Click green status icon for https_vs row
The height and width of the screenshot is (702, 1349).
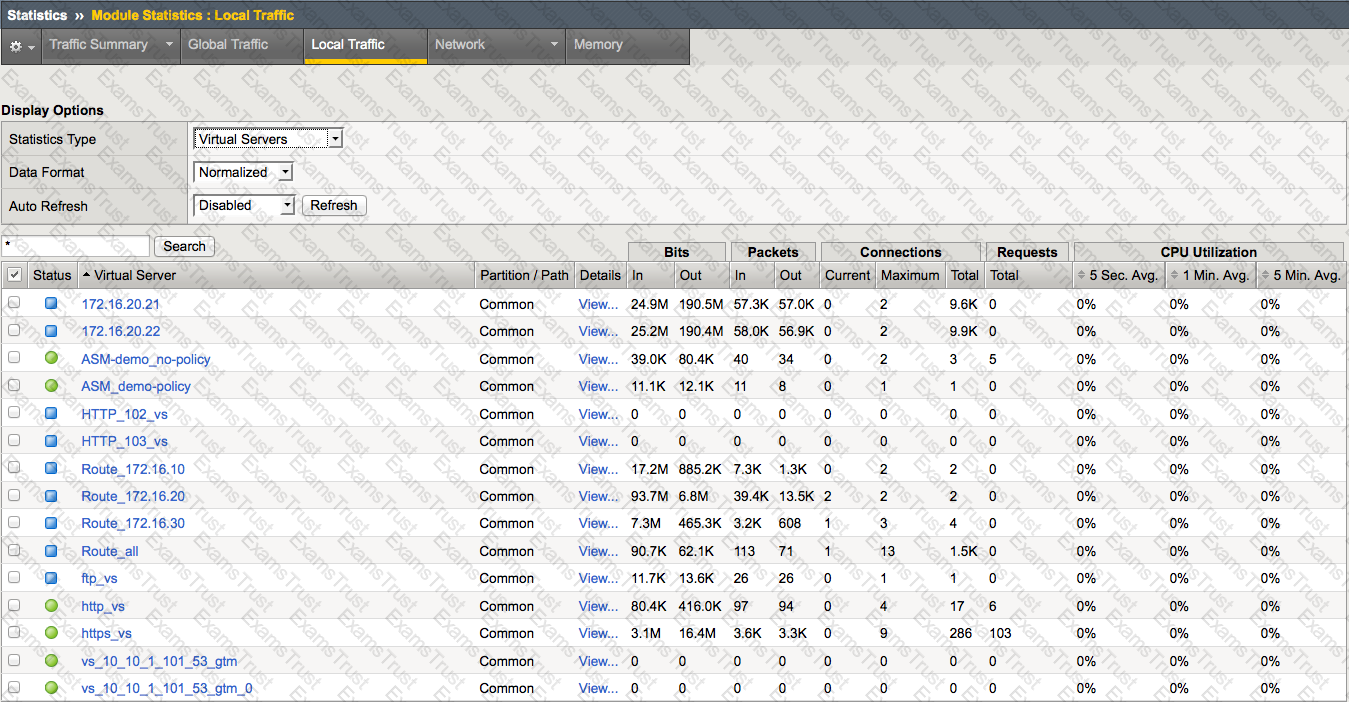coord(51,633)
